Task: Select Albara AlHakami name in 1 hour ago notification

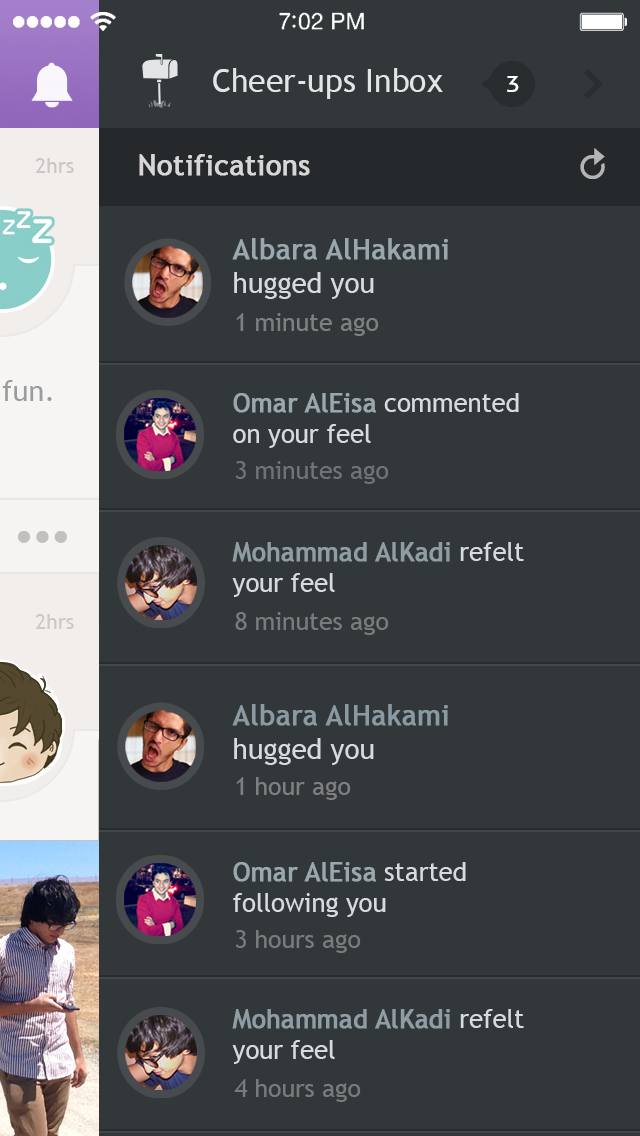Action: 341,716
